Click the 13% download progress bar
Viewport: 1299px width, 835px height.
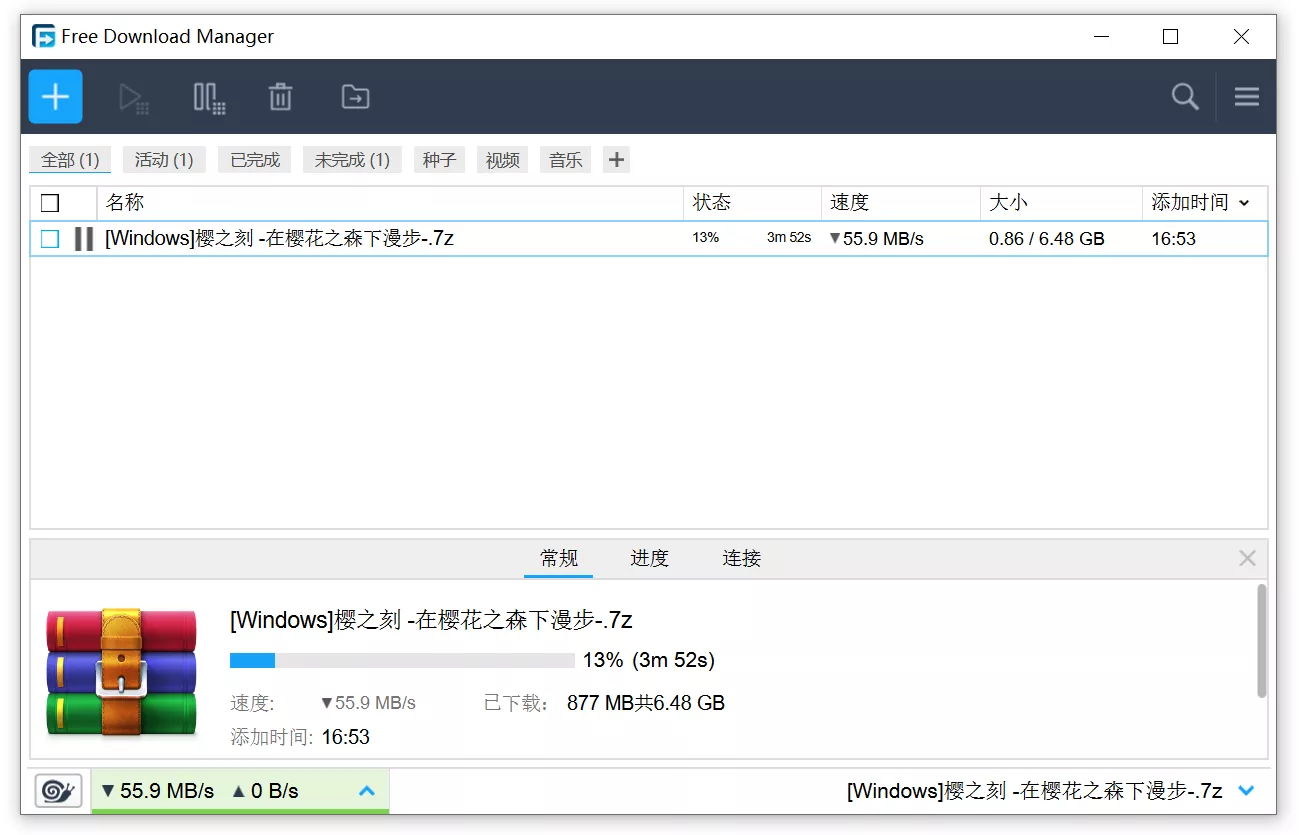coord(400,660)
